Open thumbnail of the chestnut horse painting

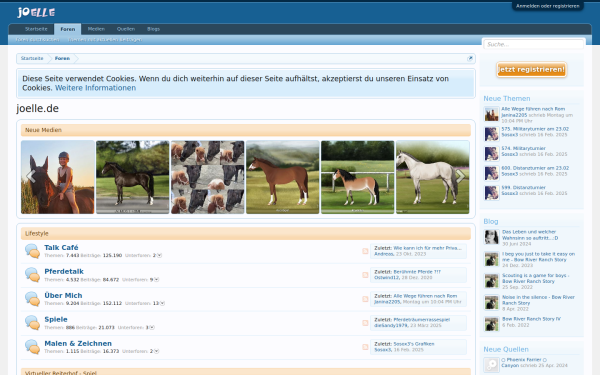point(282,177)
